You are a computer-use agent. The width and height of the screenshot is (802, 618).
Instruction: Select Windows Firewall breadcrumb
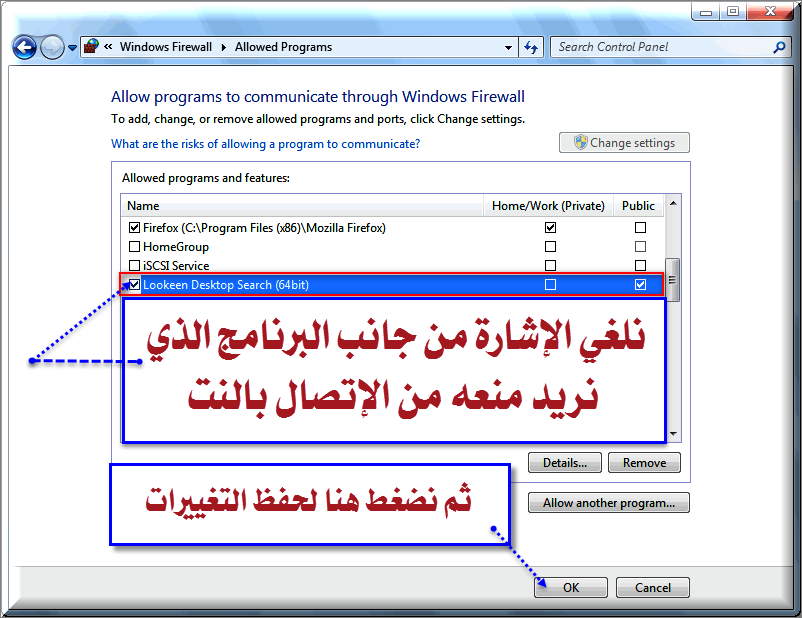coord(166,47)
